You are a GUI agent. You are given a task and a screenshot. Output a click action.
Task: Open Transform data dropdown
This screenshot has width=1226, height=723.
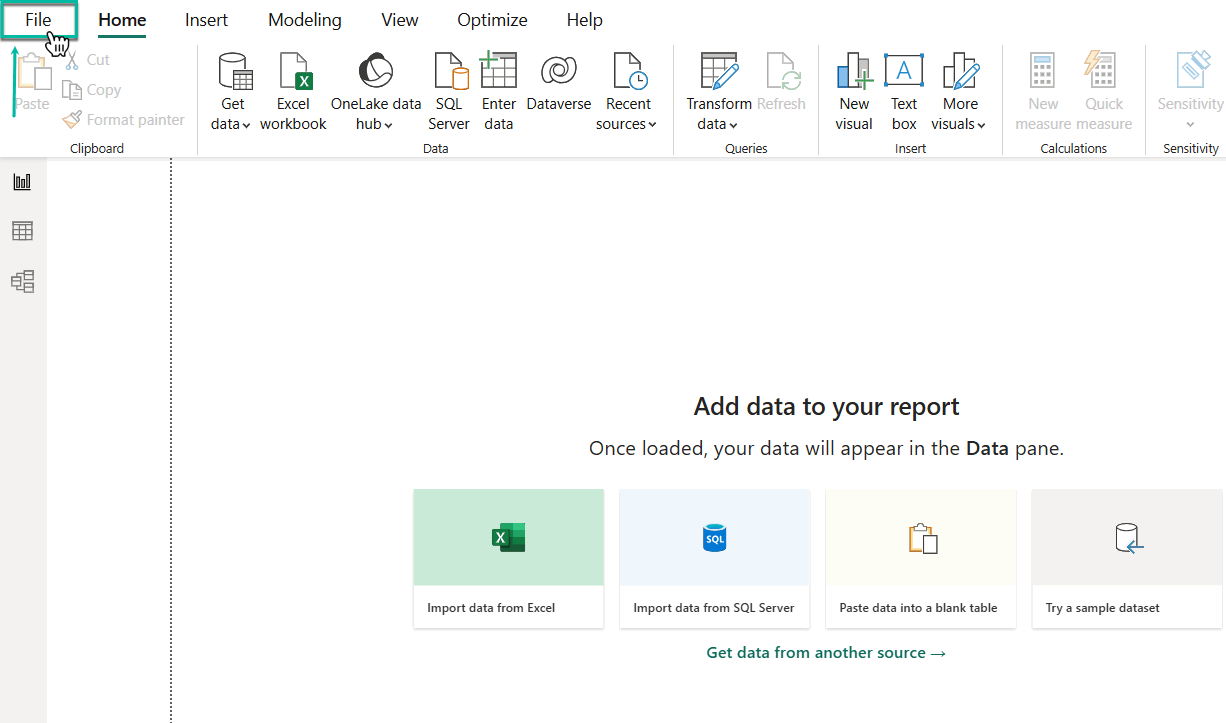(x=718, y=114)
